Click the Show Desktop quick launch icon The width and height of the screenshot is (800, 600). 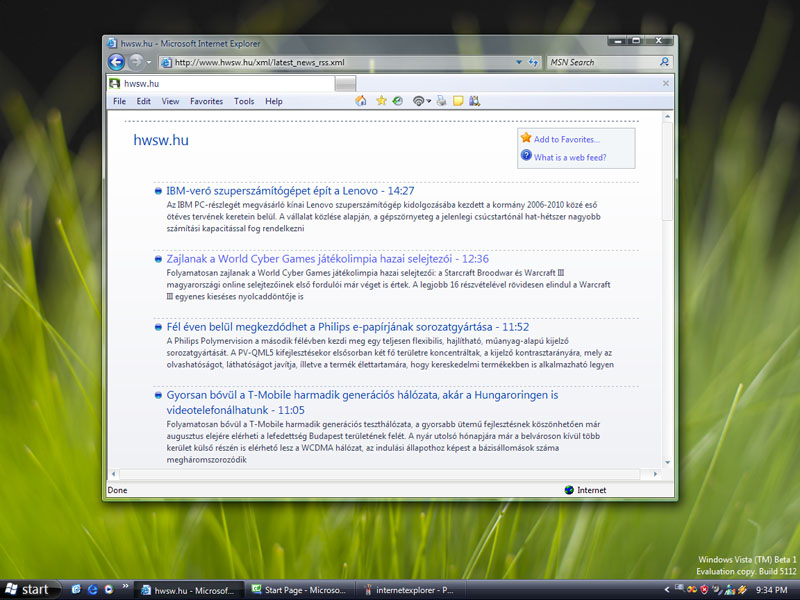point(76,589)
